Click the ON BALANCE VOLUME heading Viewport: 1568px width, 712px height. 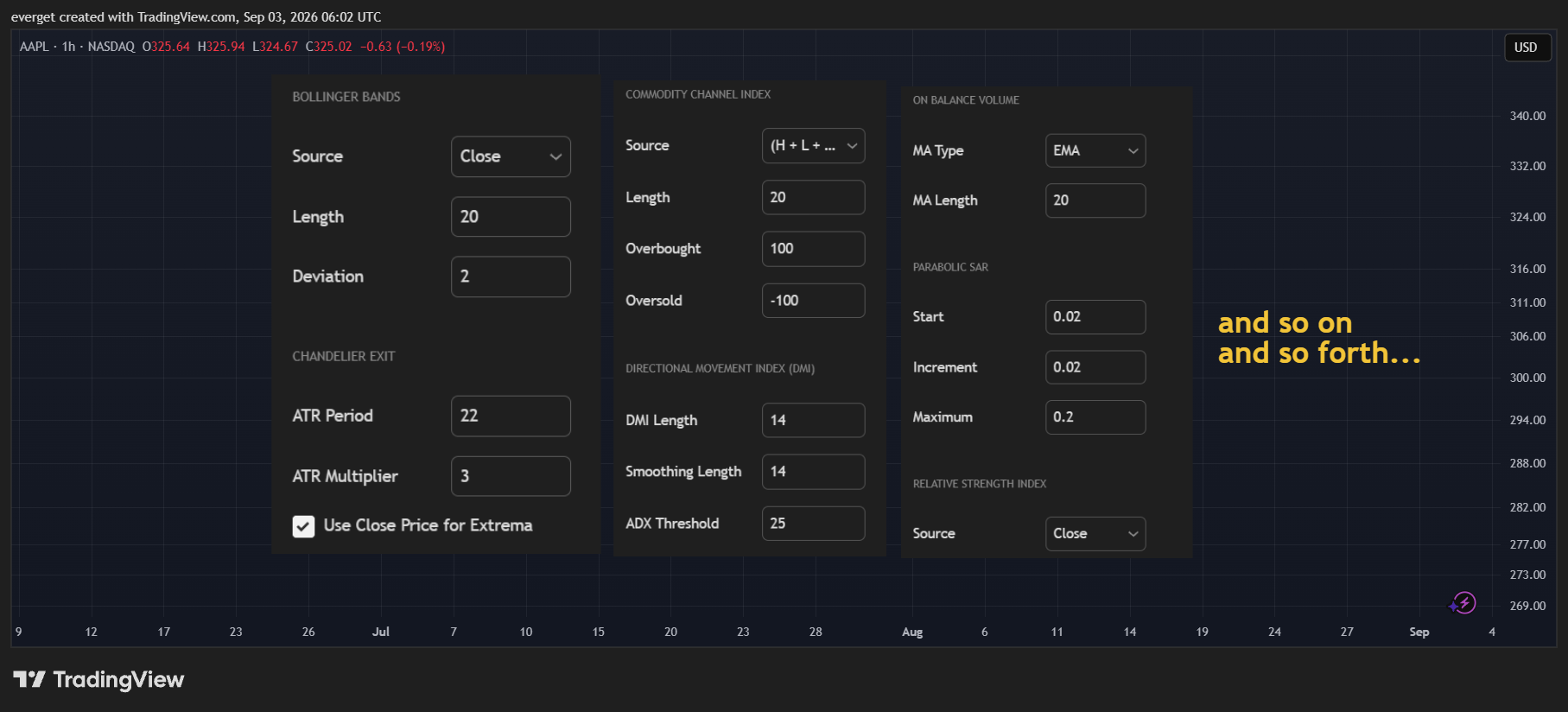tap(966, 100)
